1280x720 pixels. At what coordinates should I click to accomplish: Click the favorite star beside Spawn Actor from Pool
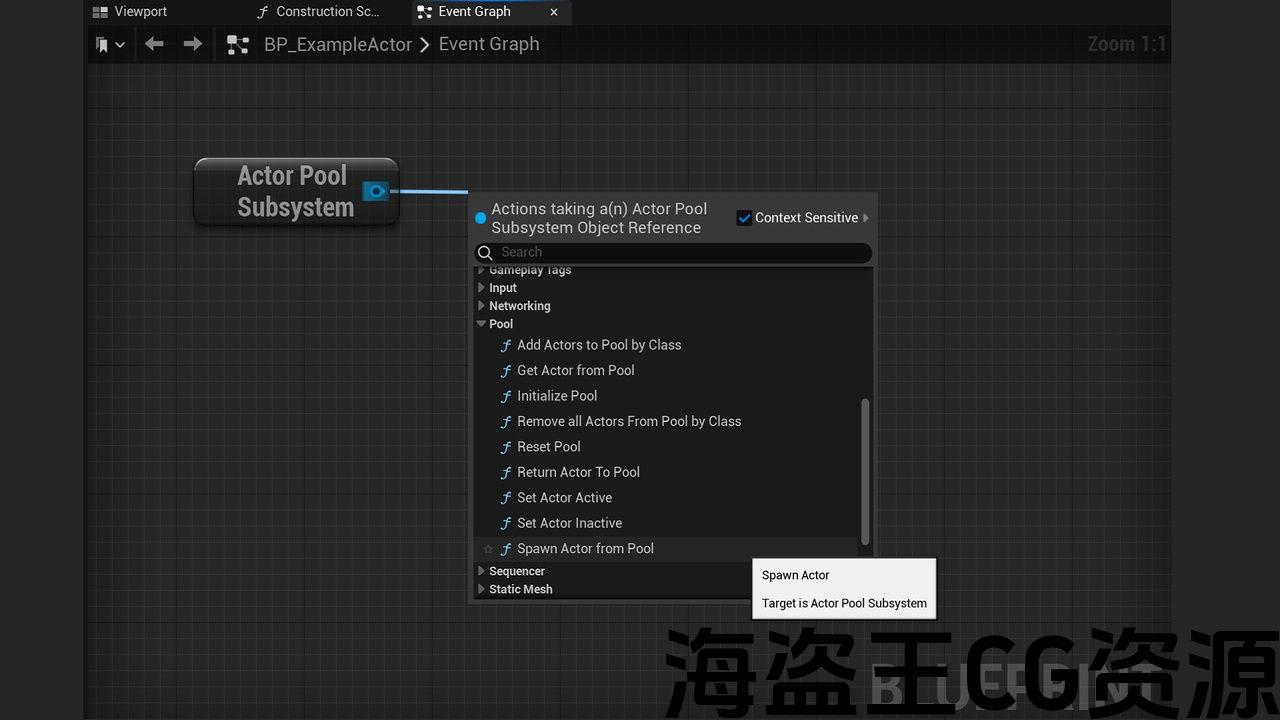pos(488,549)
